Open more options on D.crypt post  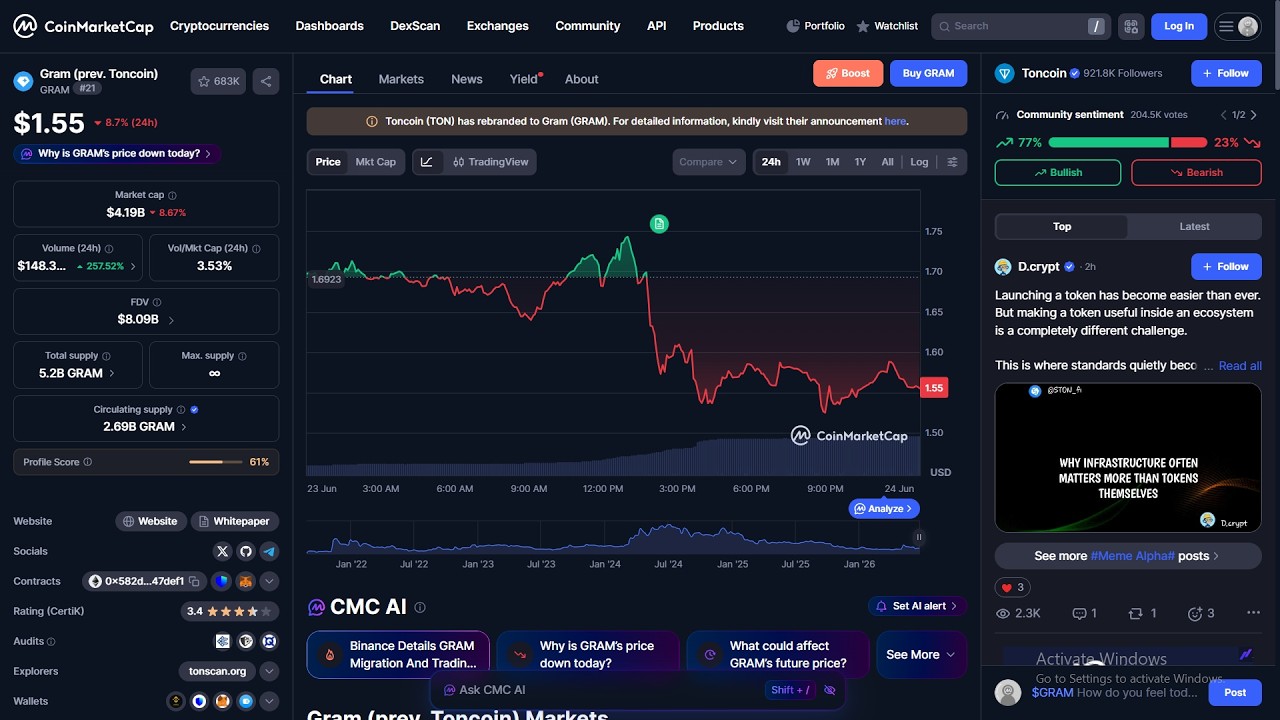(1253, 613)
